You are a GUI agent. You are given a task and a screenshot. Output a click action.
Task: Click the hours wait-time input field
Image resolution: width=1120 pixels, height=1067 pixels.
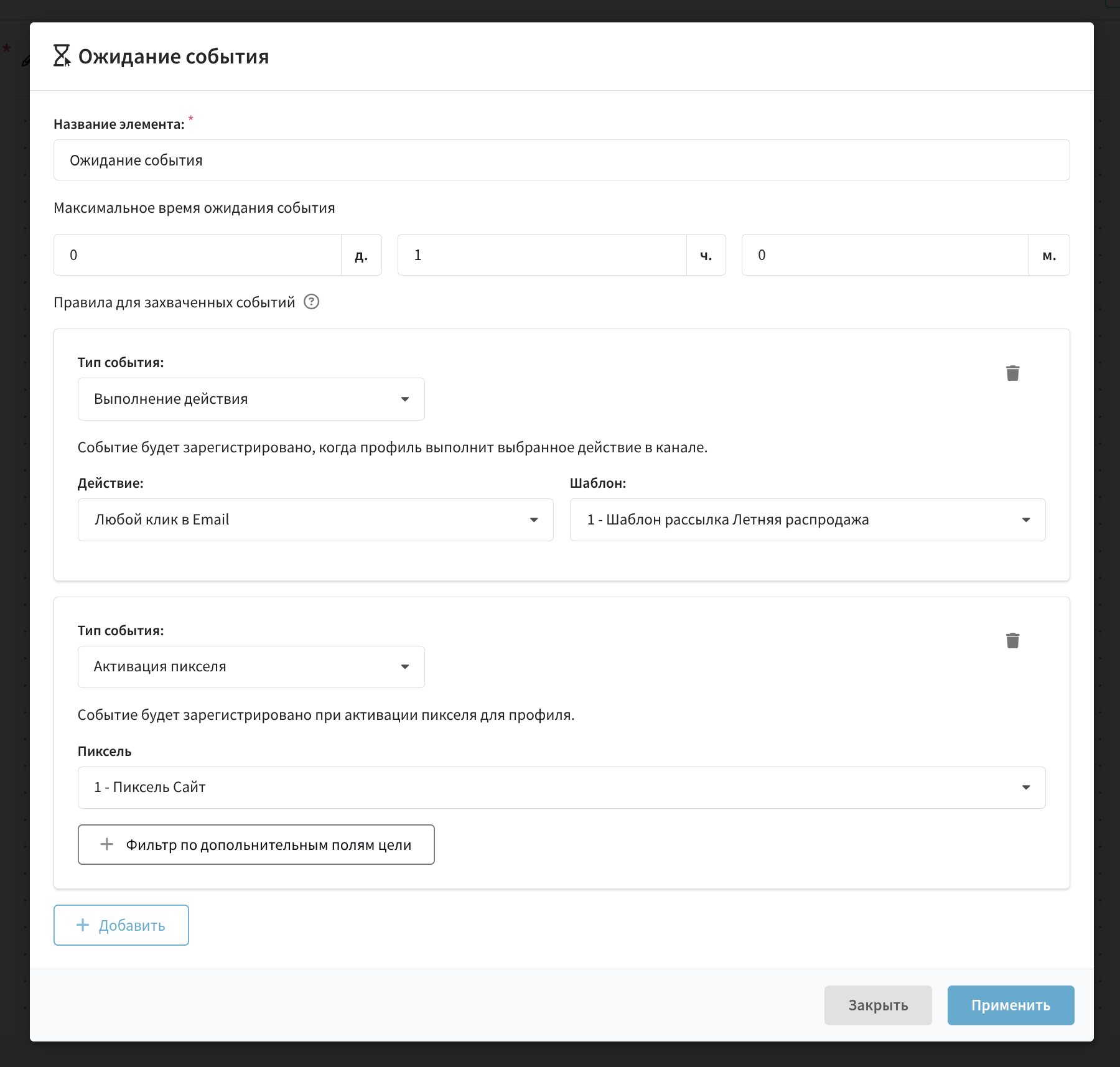[x=541, y=255]
